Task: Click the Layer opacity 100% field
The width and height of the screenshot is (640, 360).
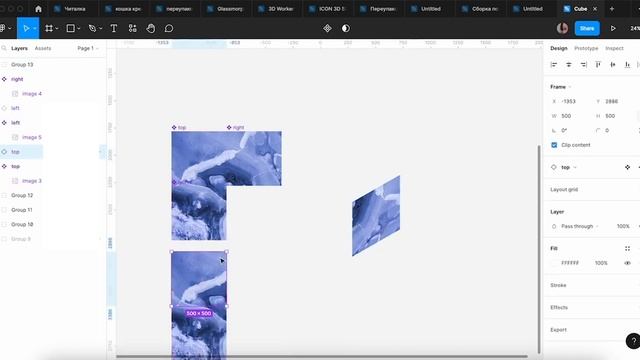Action: [x=623, y=226]
